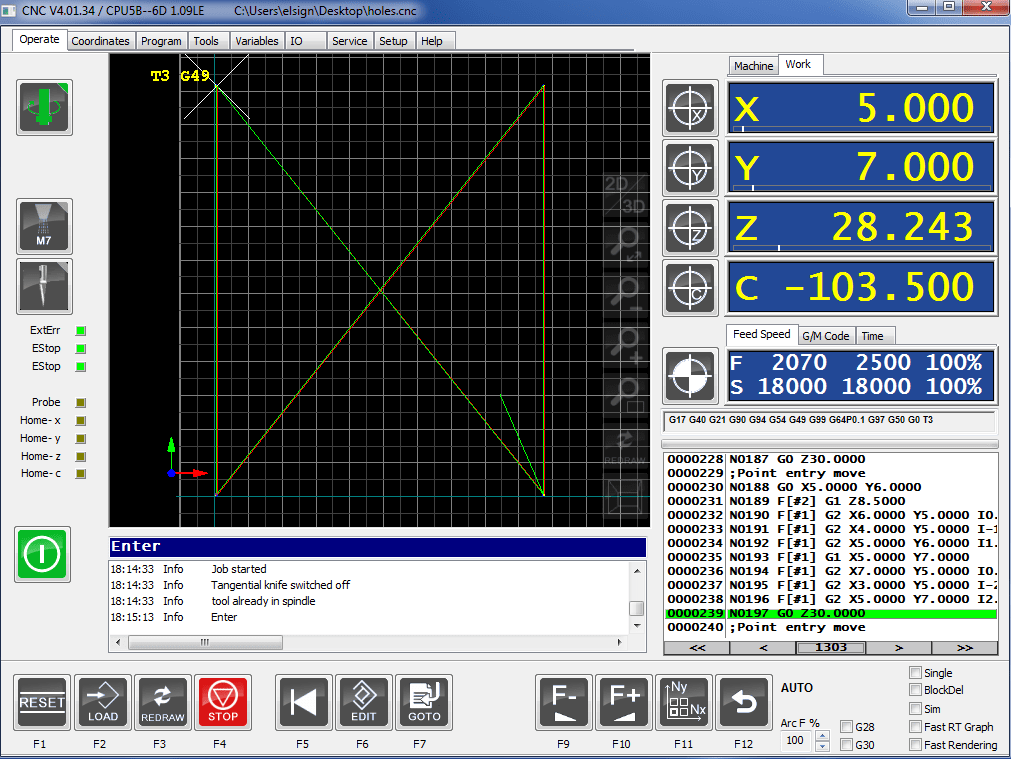Image resolution: width=1011 pixels, height=759 pixels.
Task: Select log entry 'Tangential knife switched off'
Action: point(280,585)
